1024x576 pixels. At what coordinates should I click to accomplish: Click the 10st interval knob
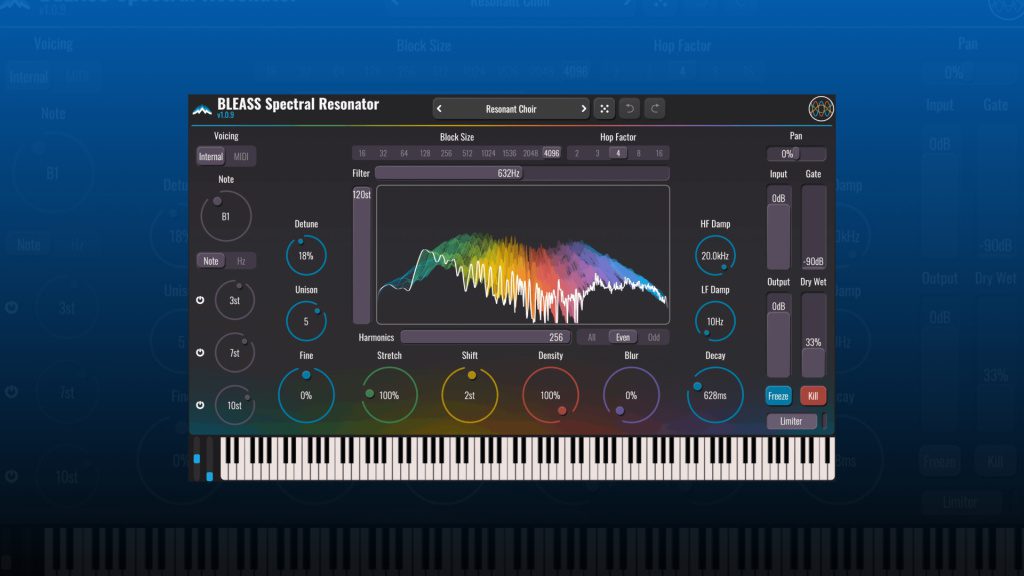234,405
